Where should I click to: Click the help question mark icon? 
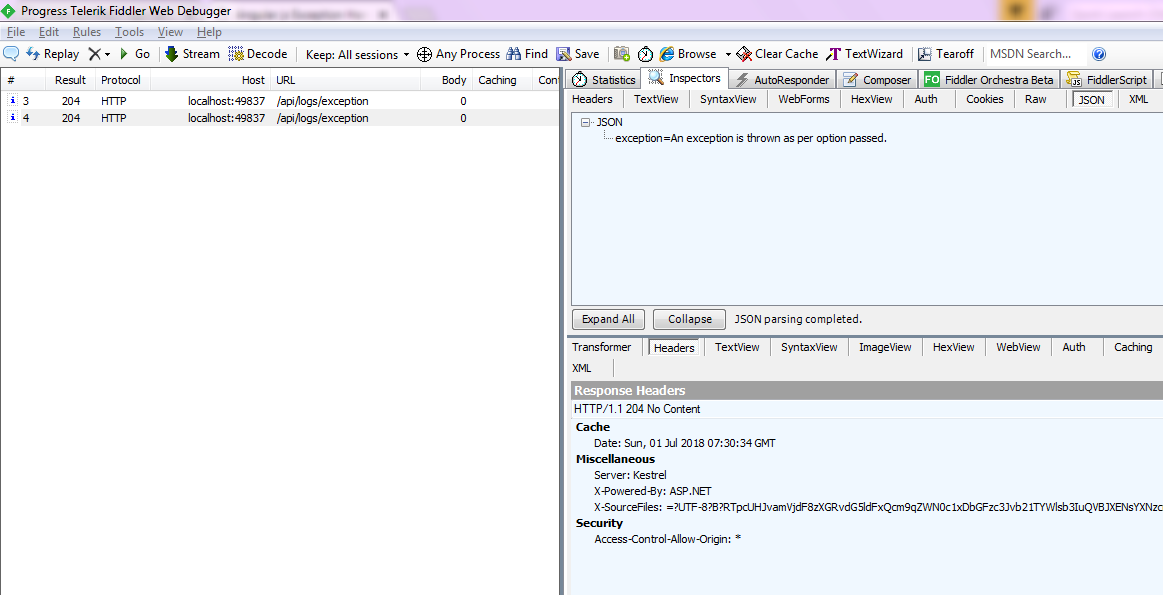(x=1099, y=54)
